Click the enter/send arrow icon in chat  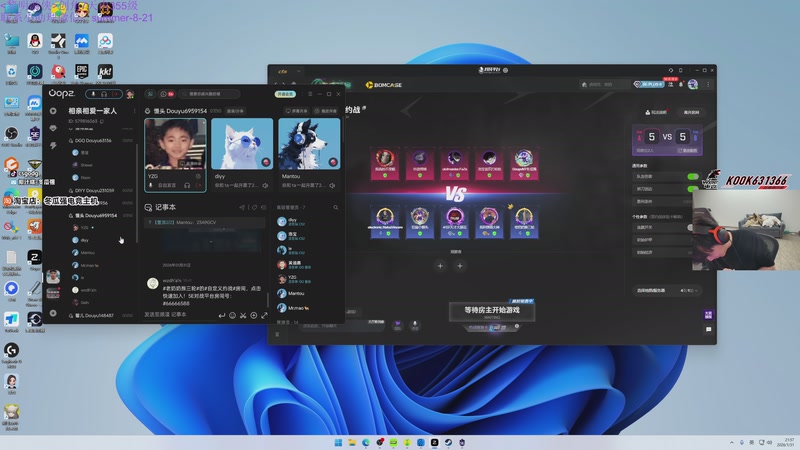coord(222,315)
